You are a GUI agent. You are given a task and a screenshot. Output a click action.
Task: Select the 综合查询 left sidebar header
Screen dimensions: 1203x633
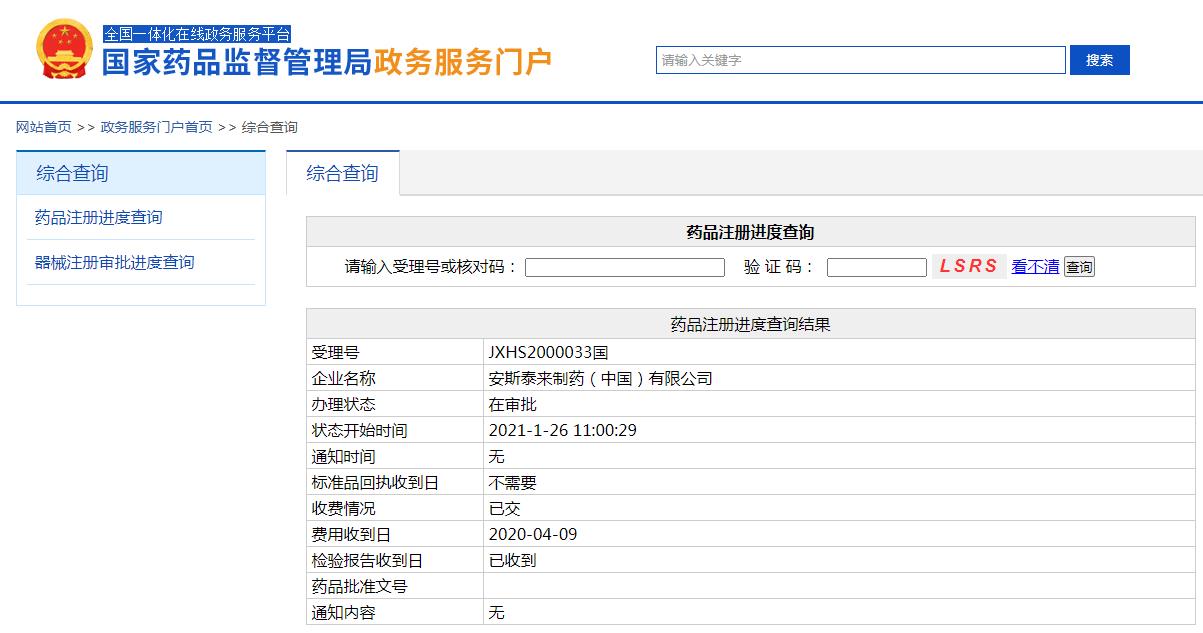[72, 173]
